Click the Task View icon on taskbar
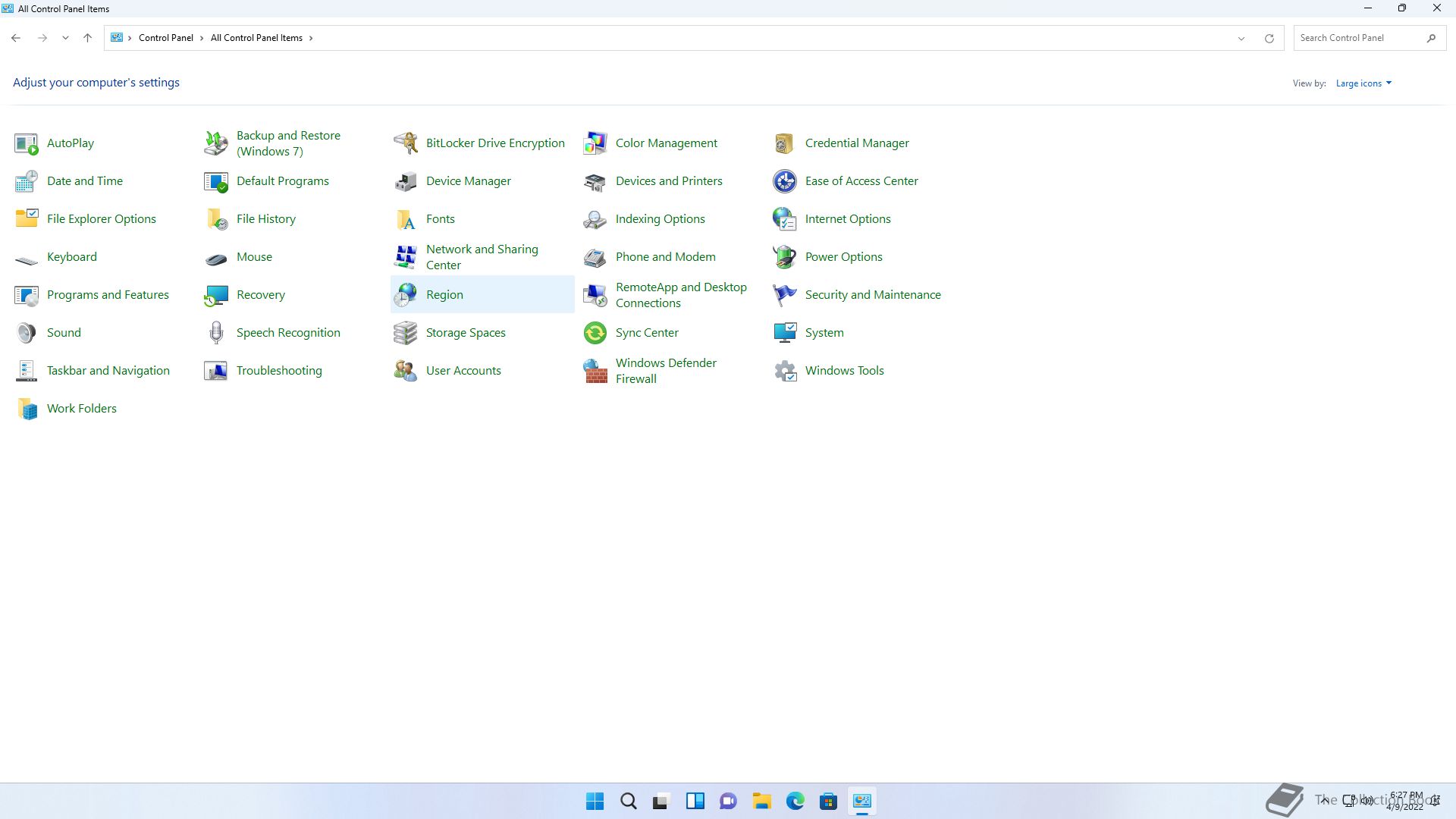This screenshot has width=1456, height=819. 662,801
